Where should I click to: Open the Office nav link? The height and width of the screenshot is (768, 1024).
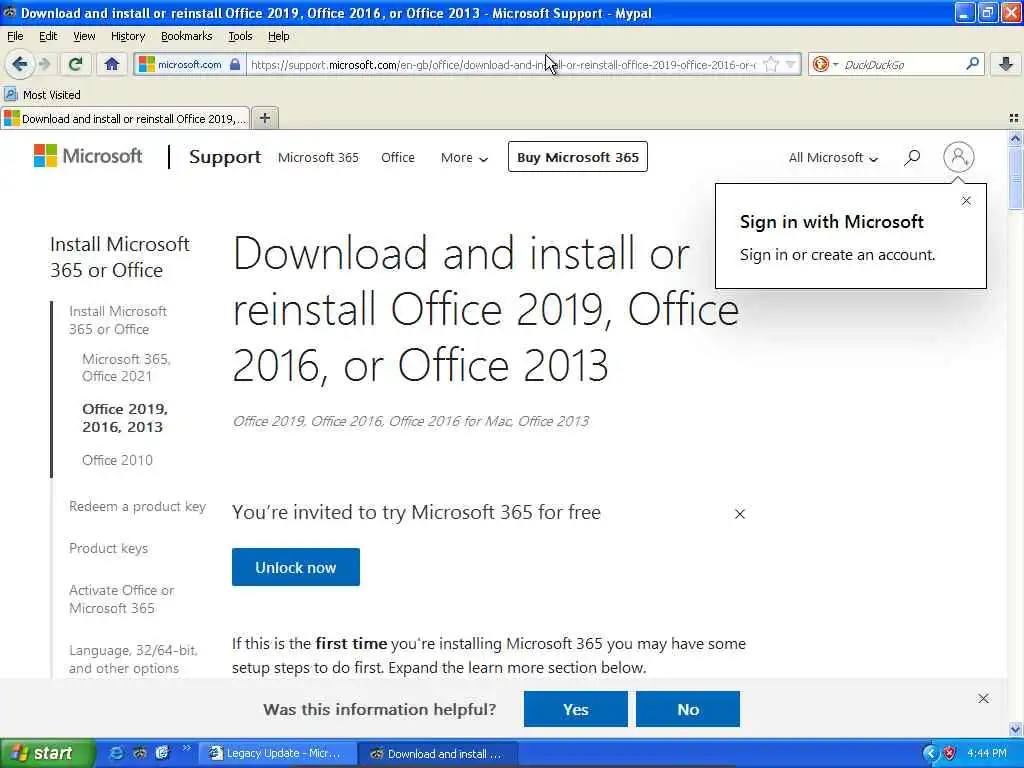[398, 157]
